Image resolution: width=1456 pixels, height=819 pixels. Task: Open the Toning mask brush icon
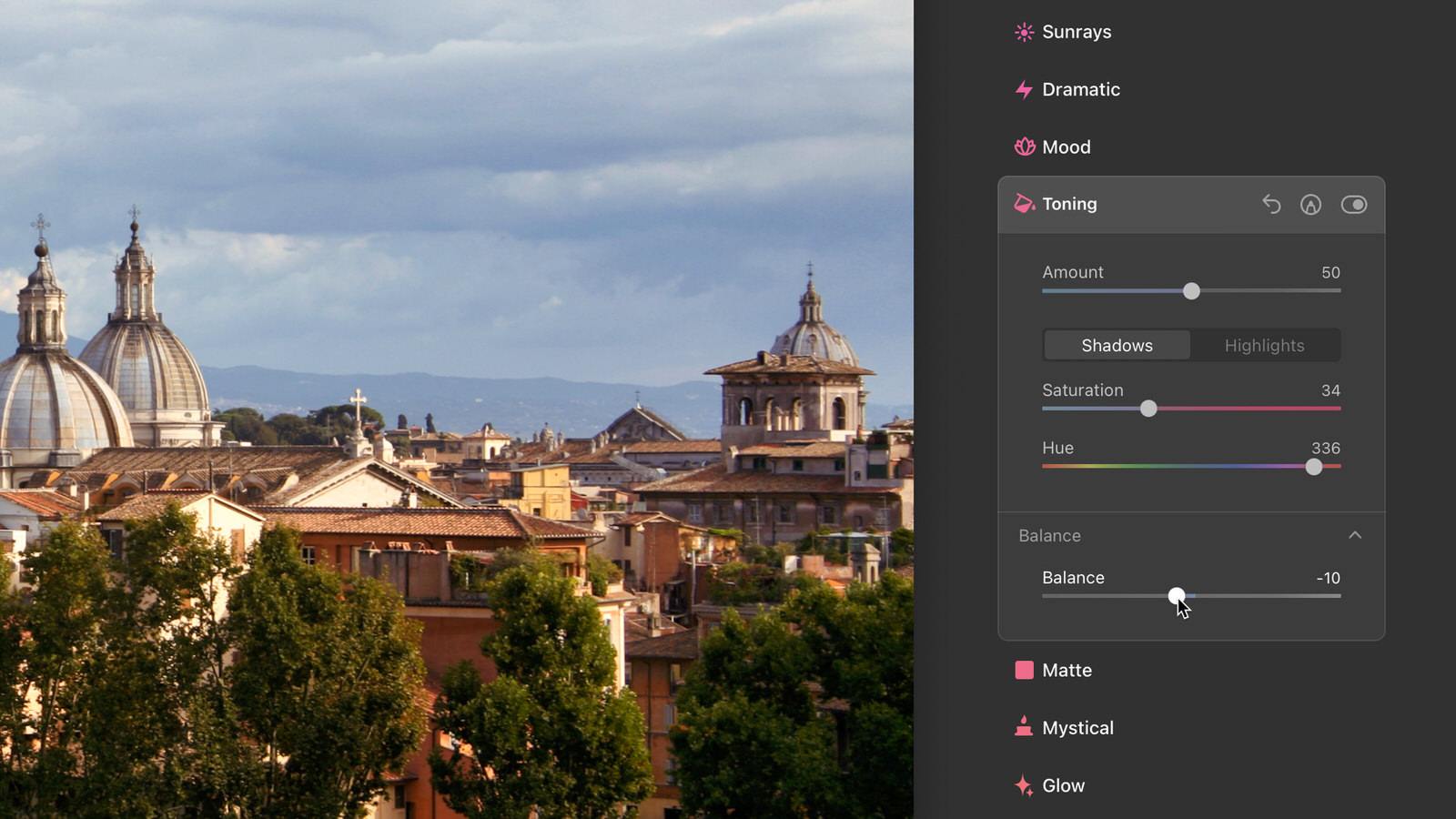[x=1310, y=205]
